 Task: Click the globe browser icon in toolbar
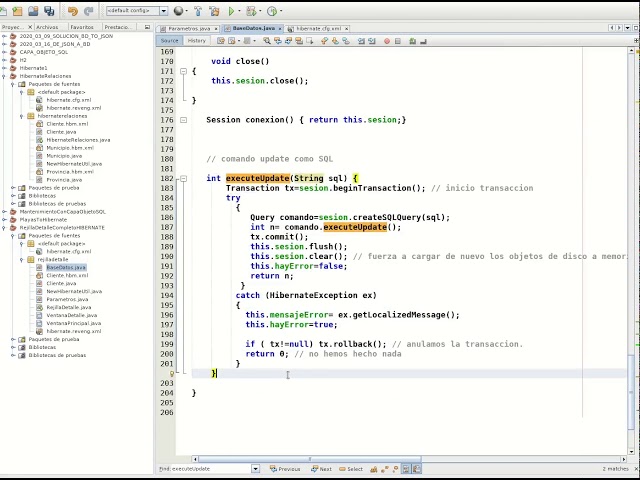coord(178,11)
